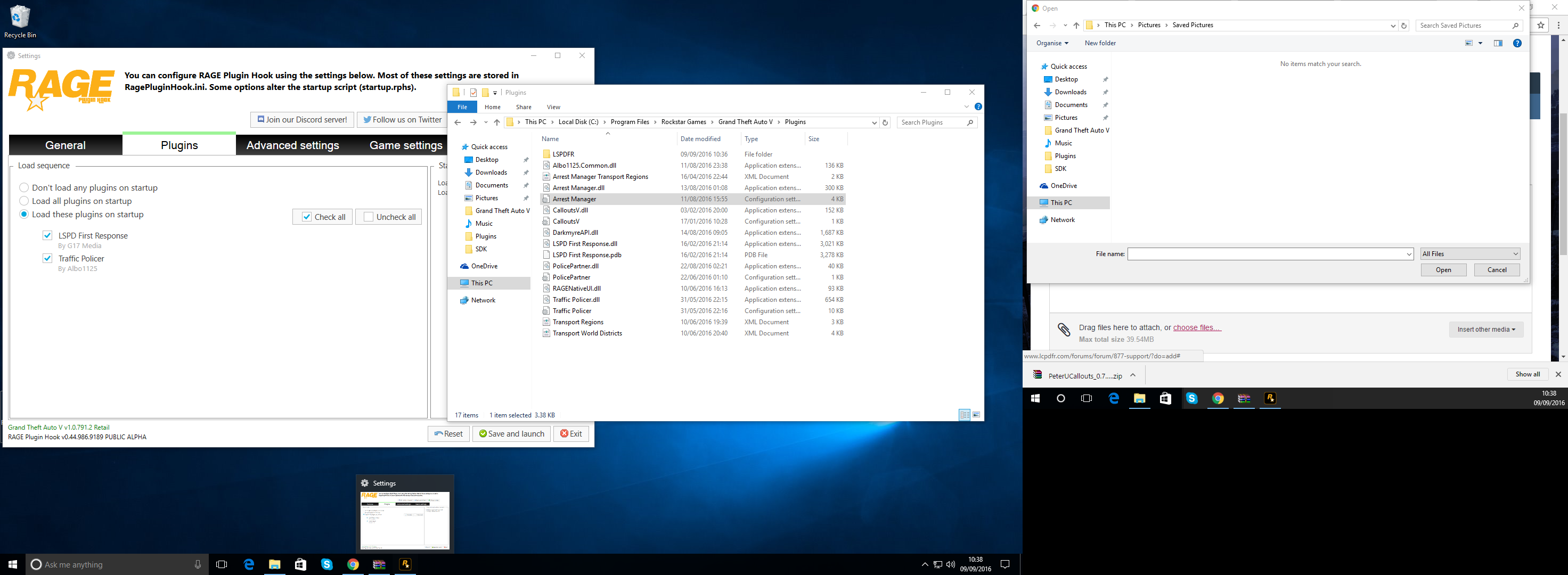Click Save and launch button
Screen dimensions: 1568x575
[511, 434]
